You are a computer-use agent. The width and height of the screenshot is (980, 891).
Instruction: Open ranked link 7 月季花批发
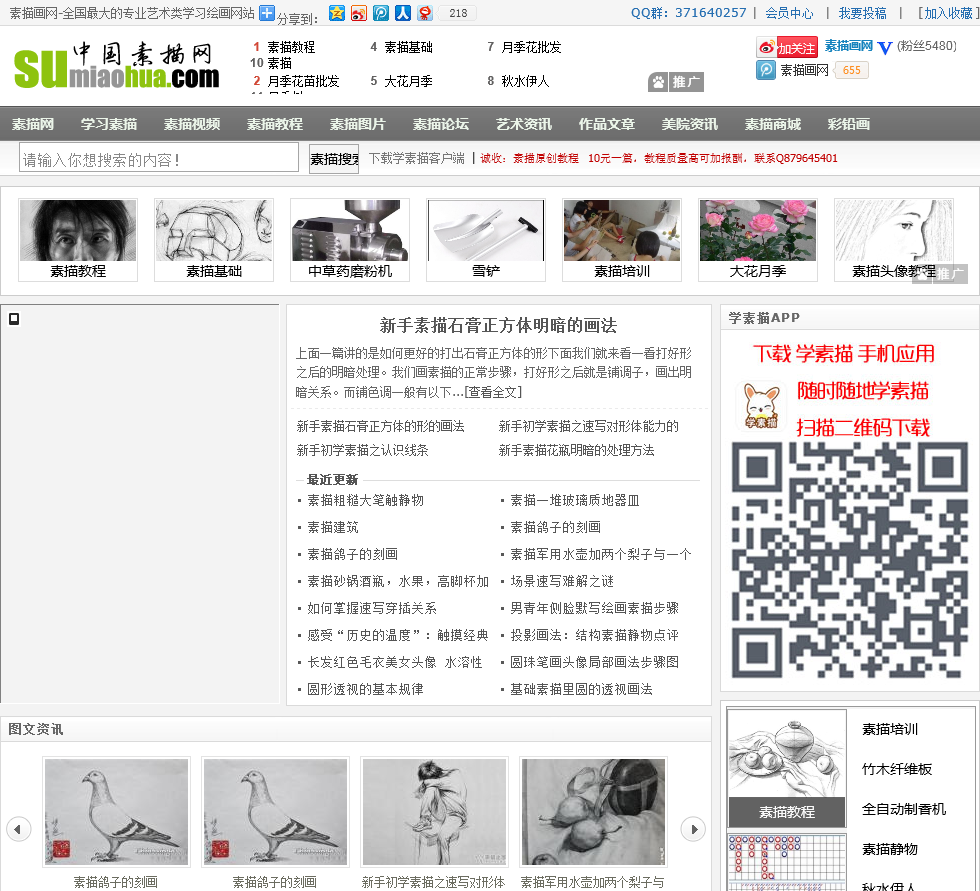click(x=531, y=47)
